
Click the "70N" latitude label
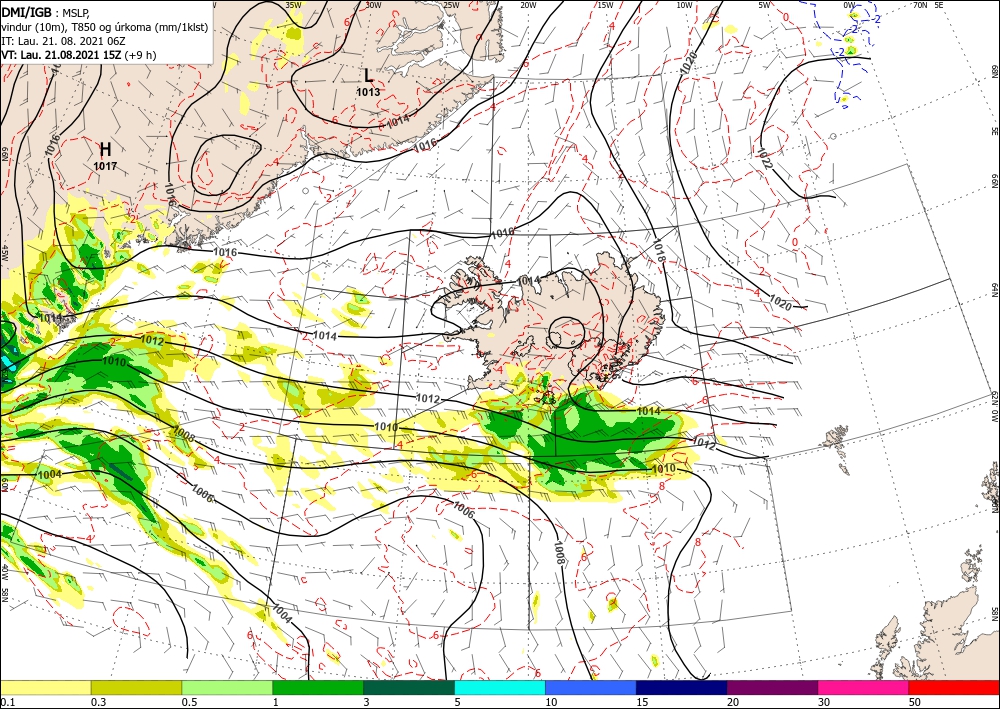point(920,4)
